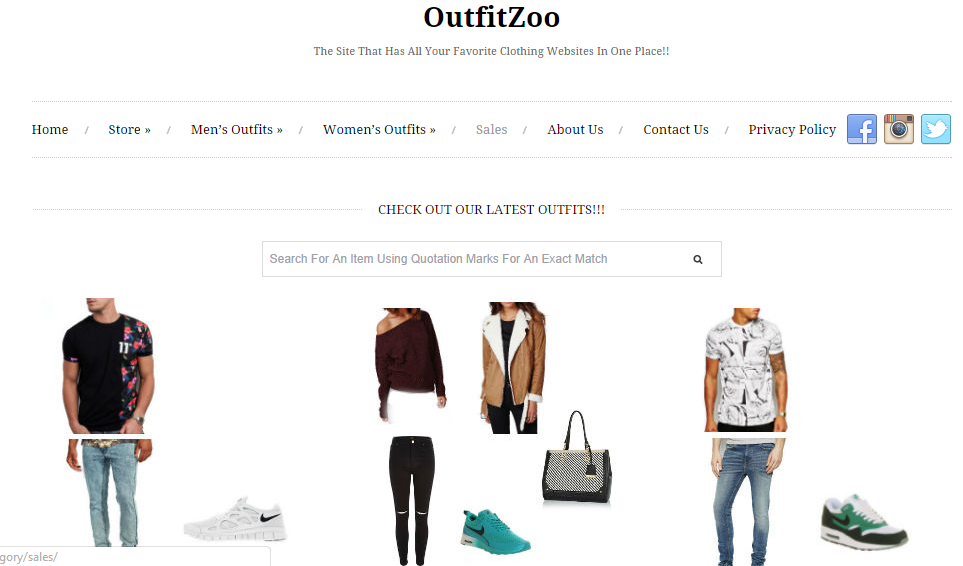Image resolution: width=963 pixels, height=566 pixels.
Task: Focus the item search text field
Action: point(491,259)
